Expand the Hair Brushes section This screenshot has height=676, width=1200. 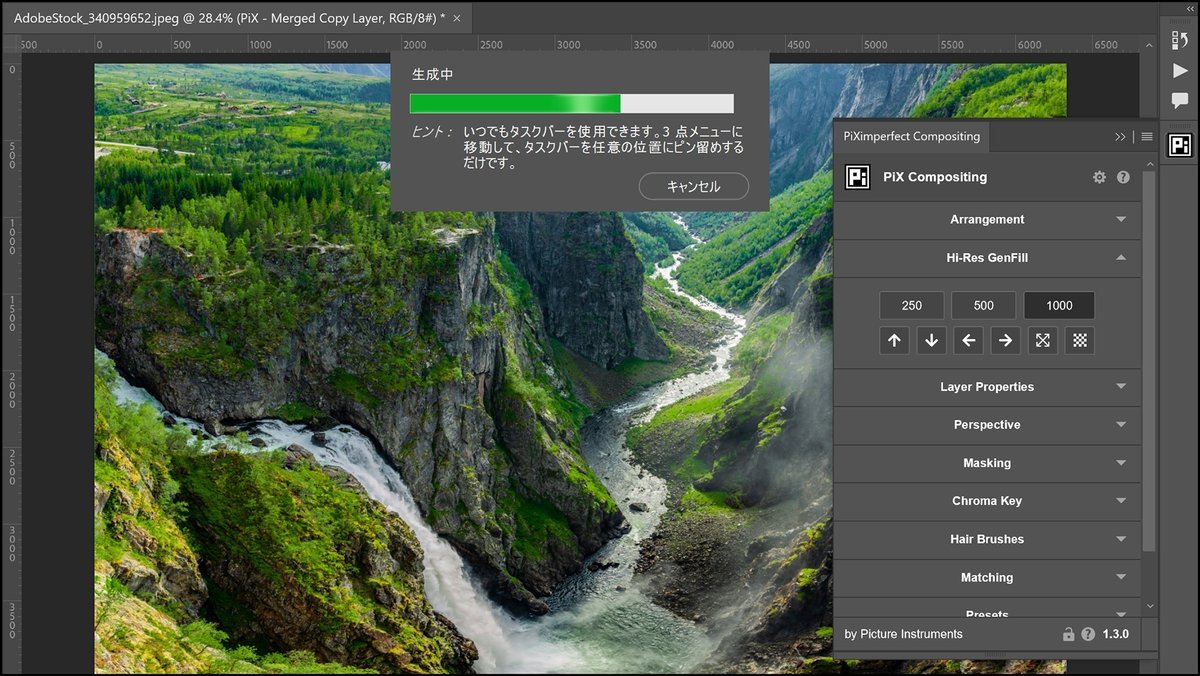(x=987, y=539)
